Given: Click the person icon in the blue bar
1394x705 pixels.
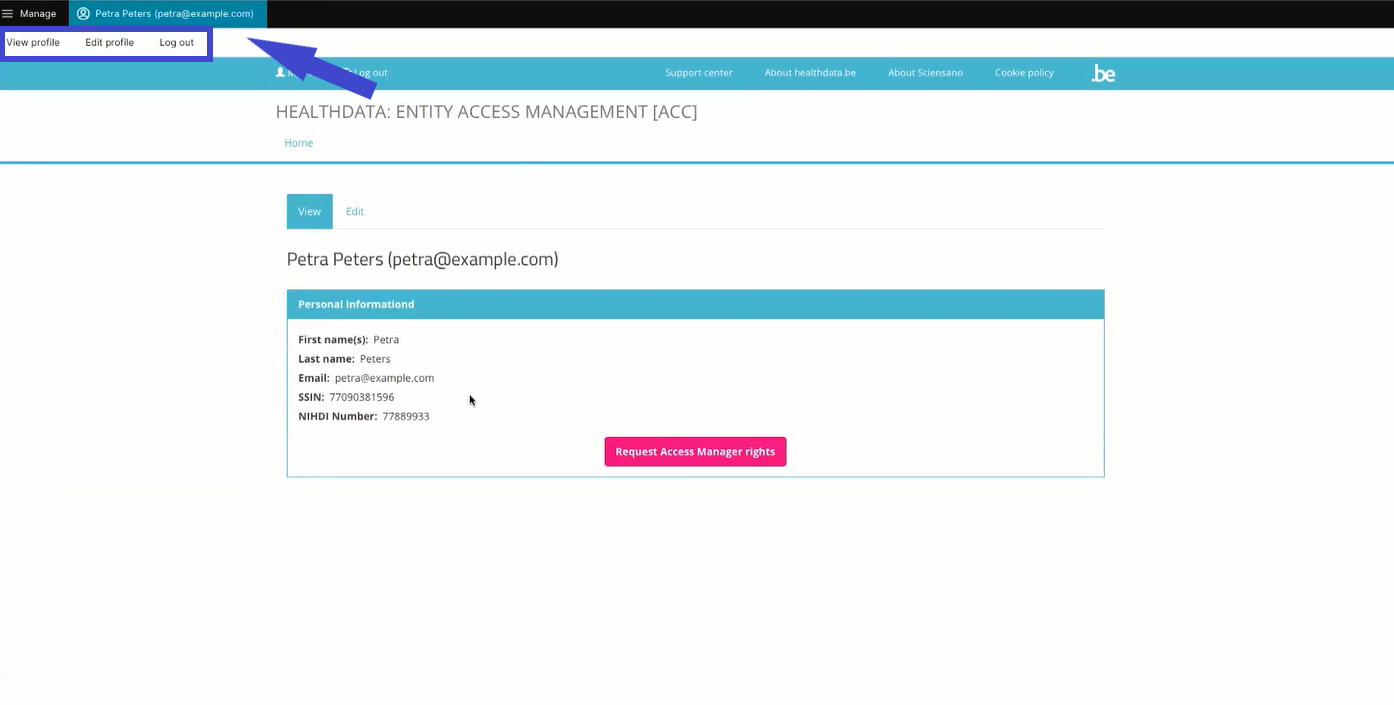Looking at the screenshot, I should 280,72.
